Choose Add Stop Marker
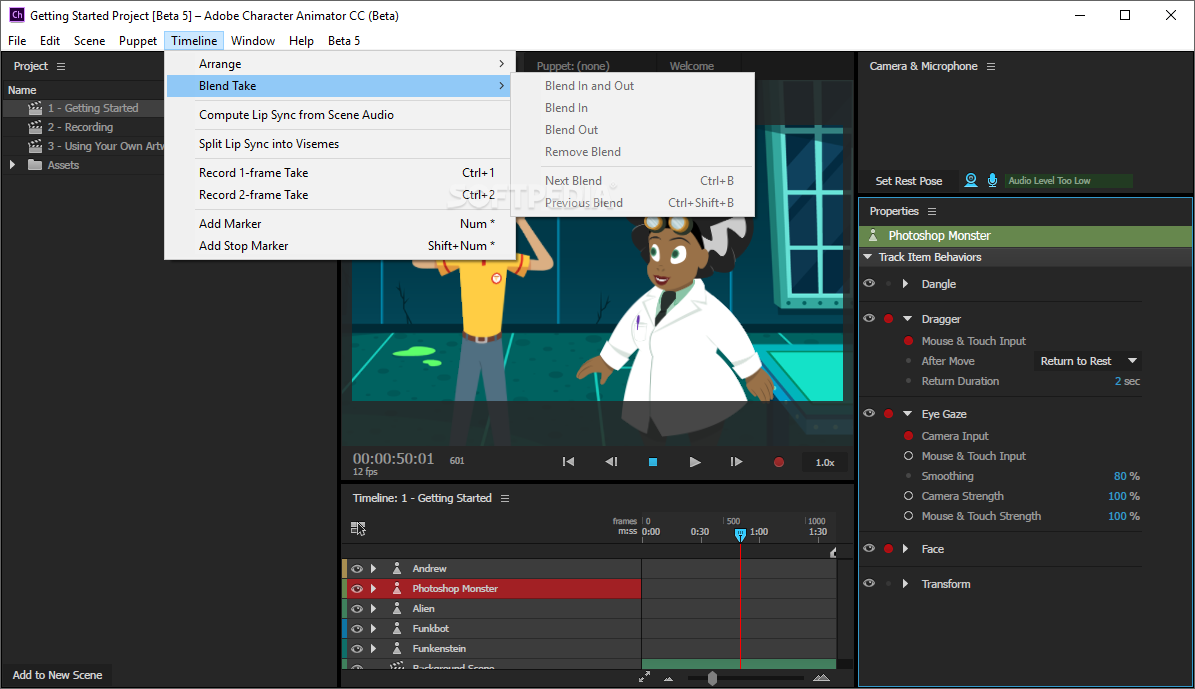Image resolution: width=1195 pixels, height=689 pixels. [x=340, y=246]
